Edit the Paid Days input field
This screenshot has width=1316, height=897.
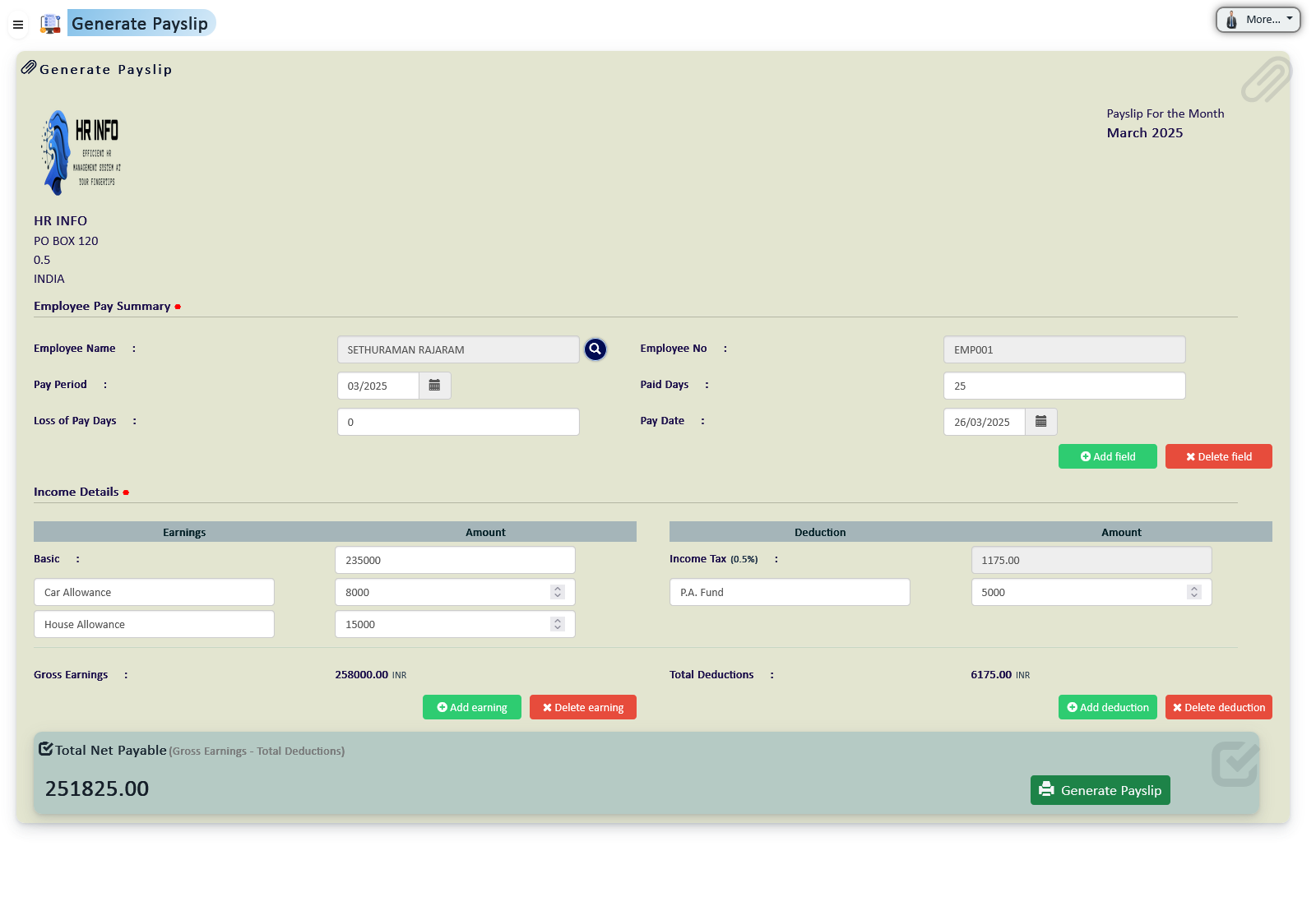click(x=1063, y=385)
